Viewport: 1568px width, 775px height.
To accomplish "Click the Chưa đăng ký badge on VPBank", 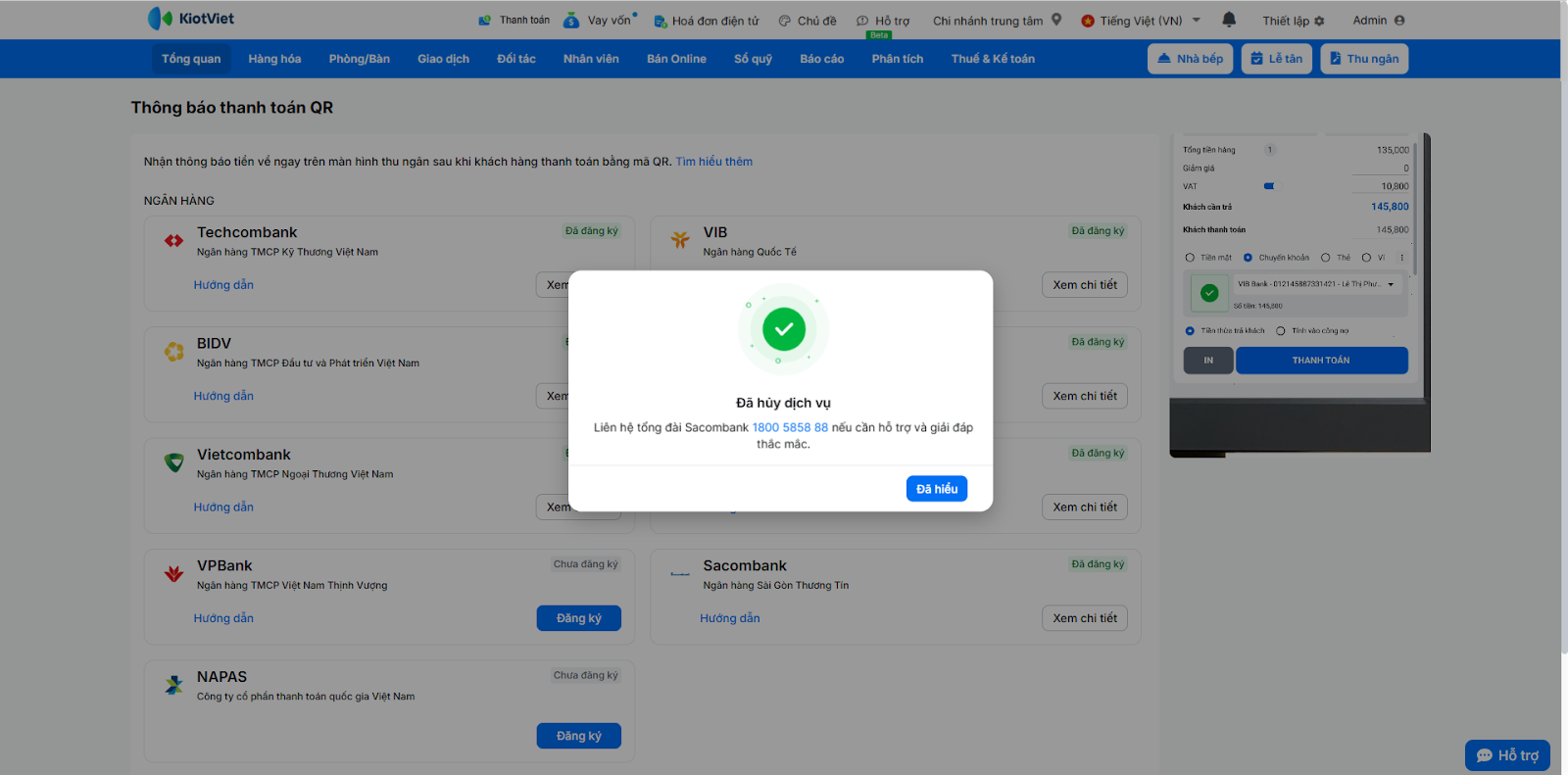I will [x=586, y=564].
